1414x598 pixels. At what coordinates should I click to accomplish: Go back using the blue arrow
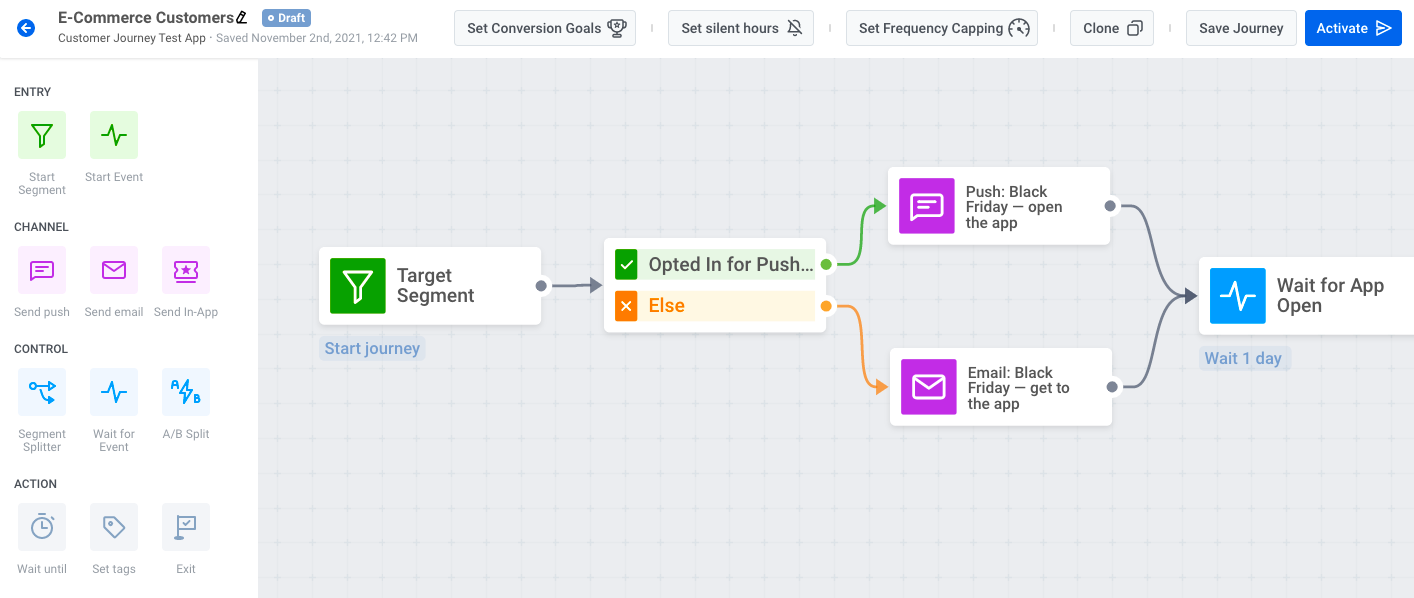[x=26, y=28]
